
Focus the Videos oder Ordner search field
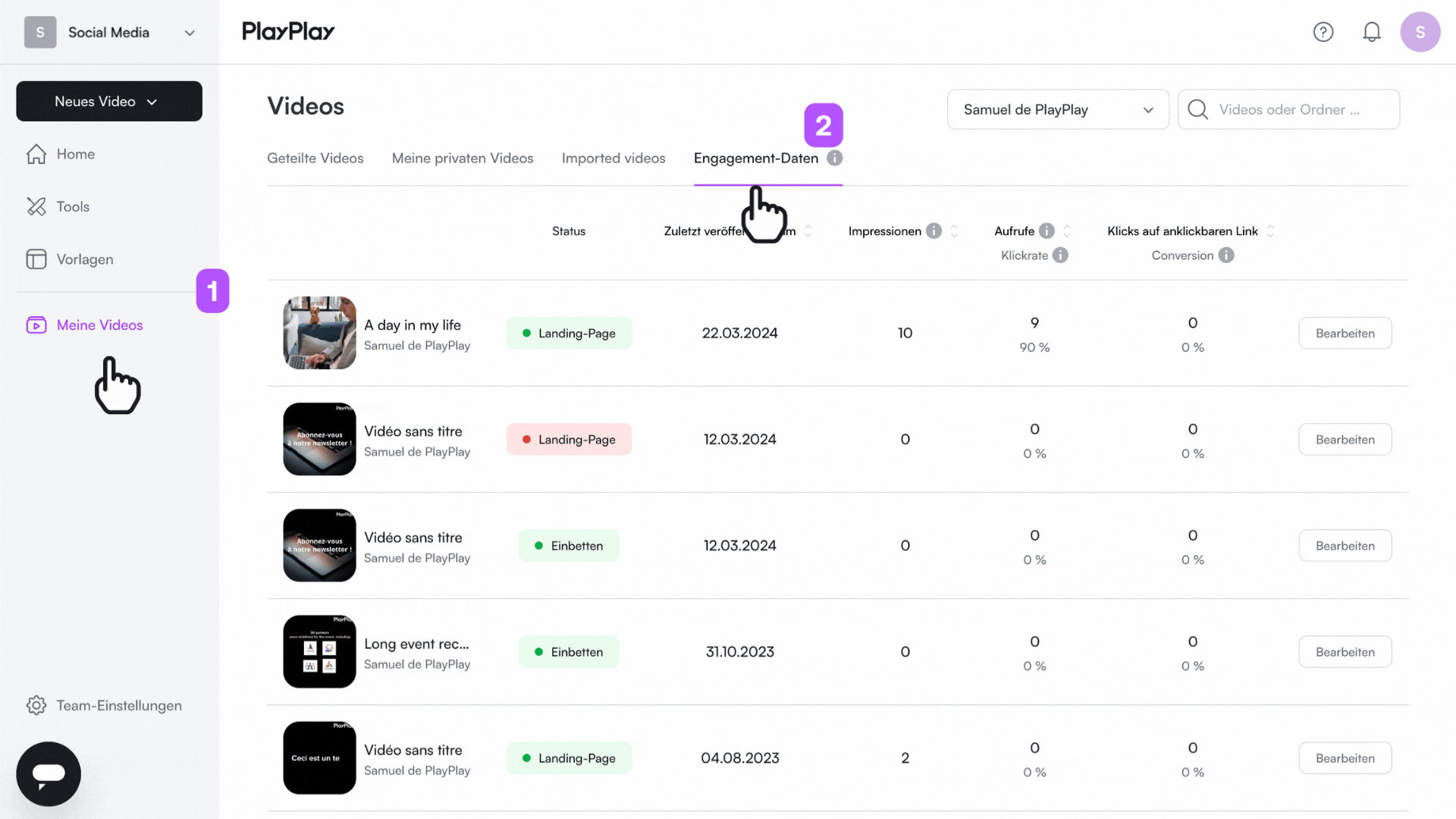pos(1289,109)
